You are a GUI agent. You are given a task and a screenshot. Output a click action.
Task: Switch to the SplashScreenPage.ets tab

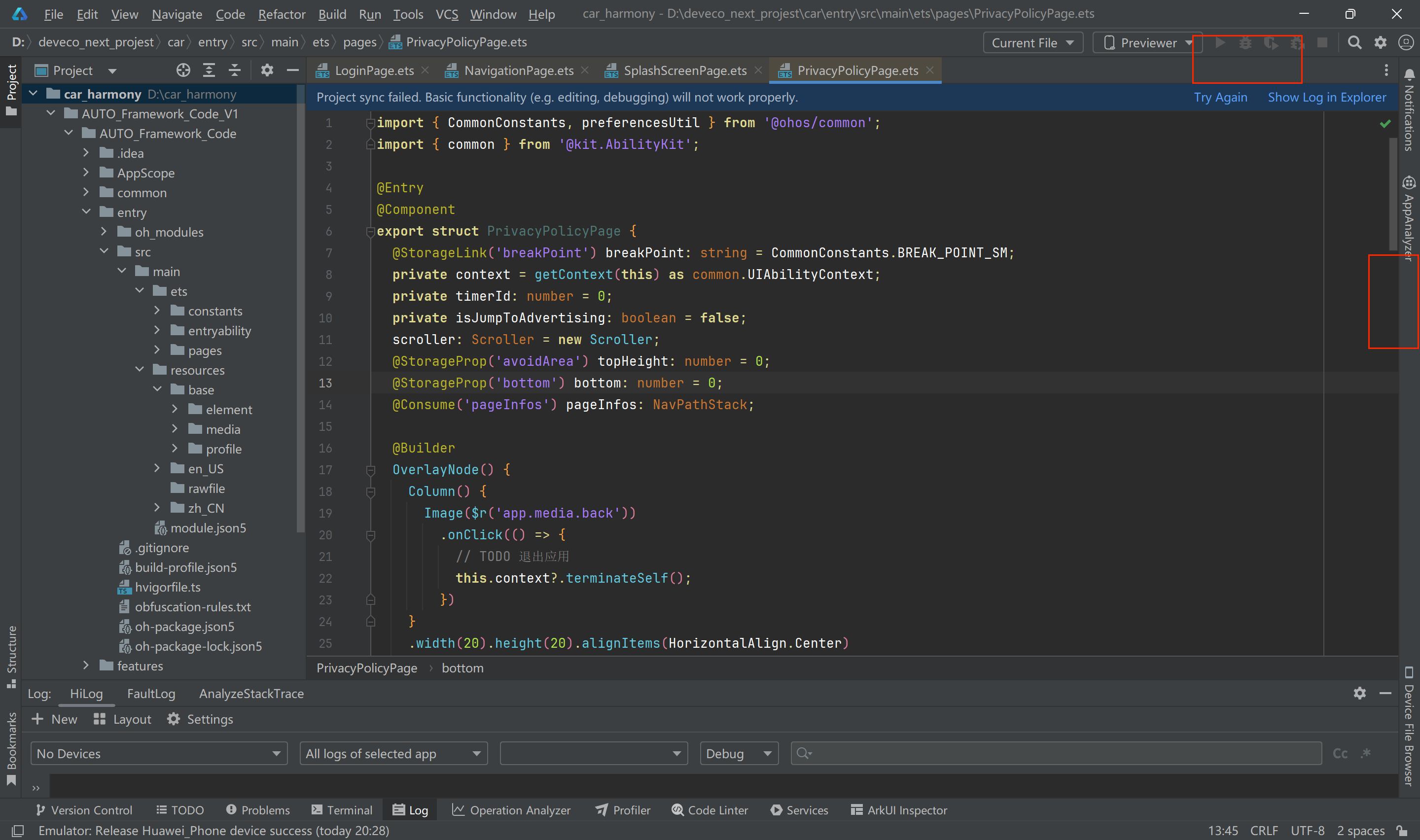[x=684, y=70]
